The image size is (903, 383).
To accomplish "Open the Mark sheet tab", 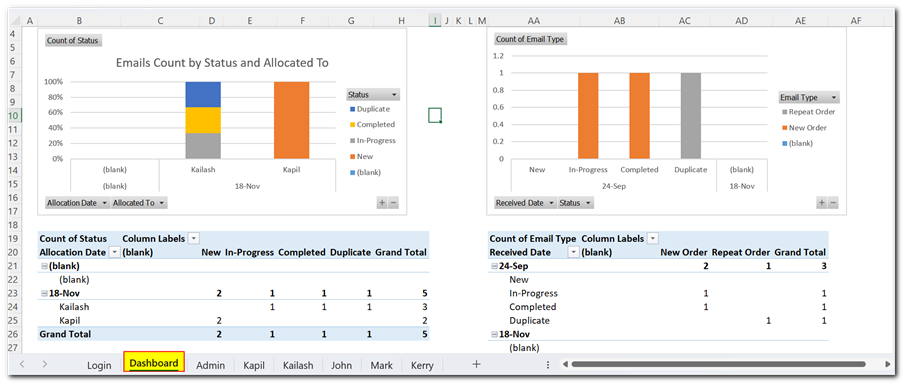I will click(x=381, y=365).
